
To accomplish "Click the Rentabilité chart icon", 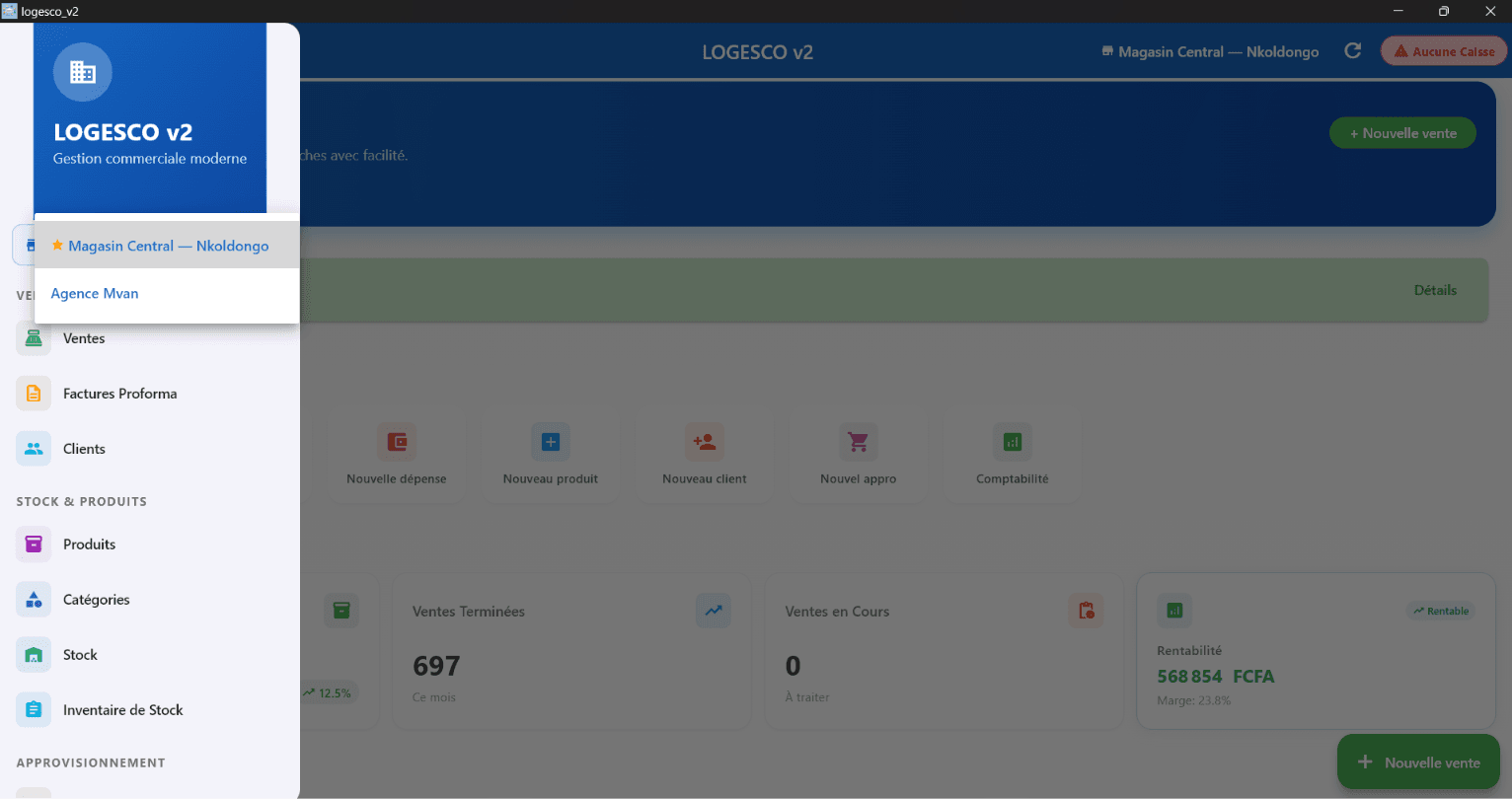I will tap(1174, 611).
